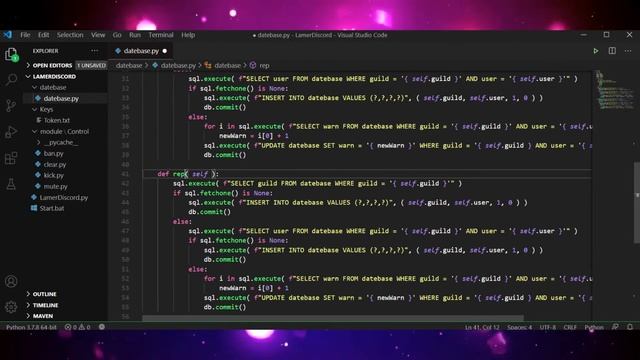Open the Selection menu
This screenshot has width=640, height=360.
pos(70,35)
